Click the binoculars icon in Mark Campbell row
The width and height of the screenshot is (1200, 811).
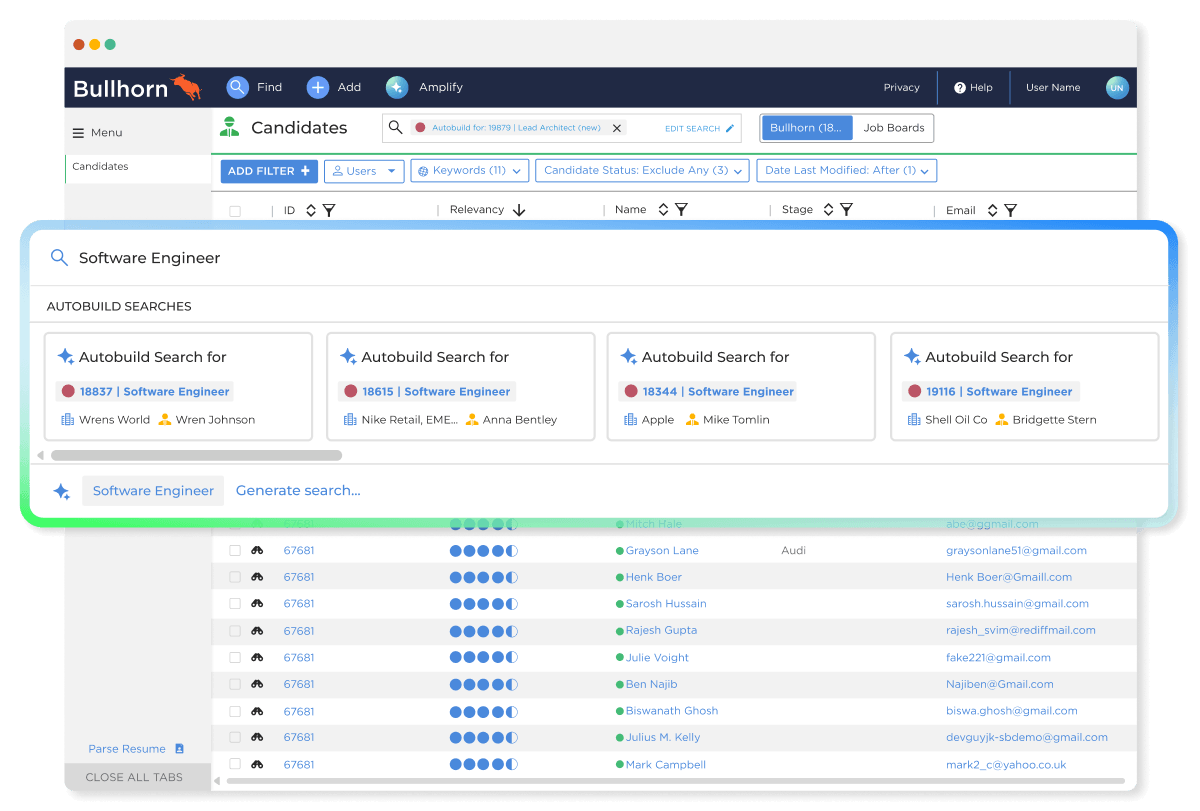[257, 764]
